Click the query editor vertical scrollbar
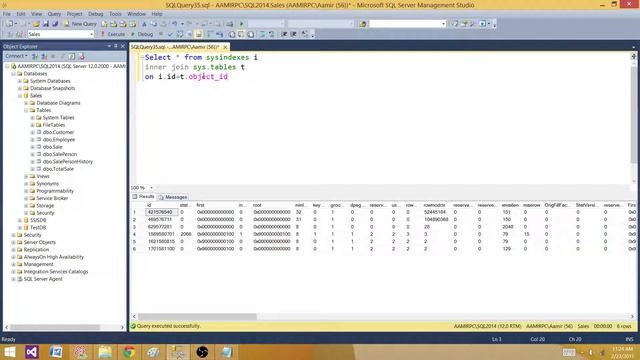 (633, 114)
